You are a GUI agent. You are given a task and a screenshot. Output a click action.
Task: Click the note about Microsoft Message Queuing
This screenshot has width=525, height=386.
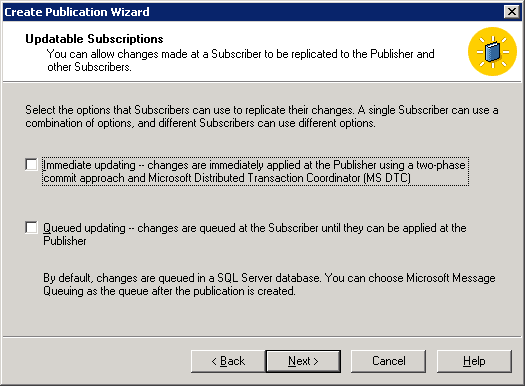click(x=269, y=285)
